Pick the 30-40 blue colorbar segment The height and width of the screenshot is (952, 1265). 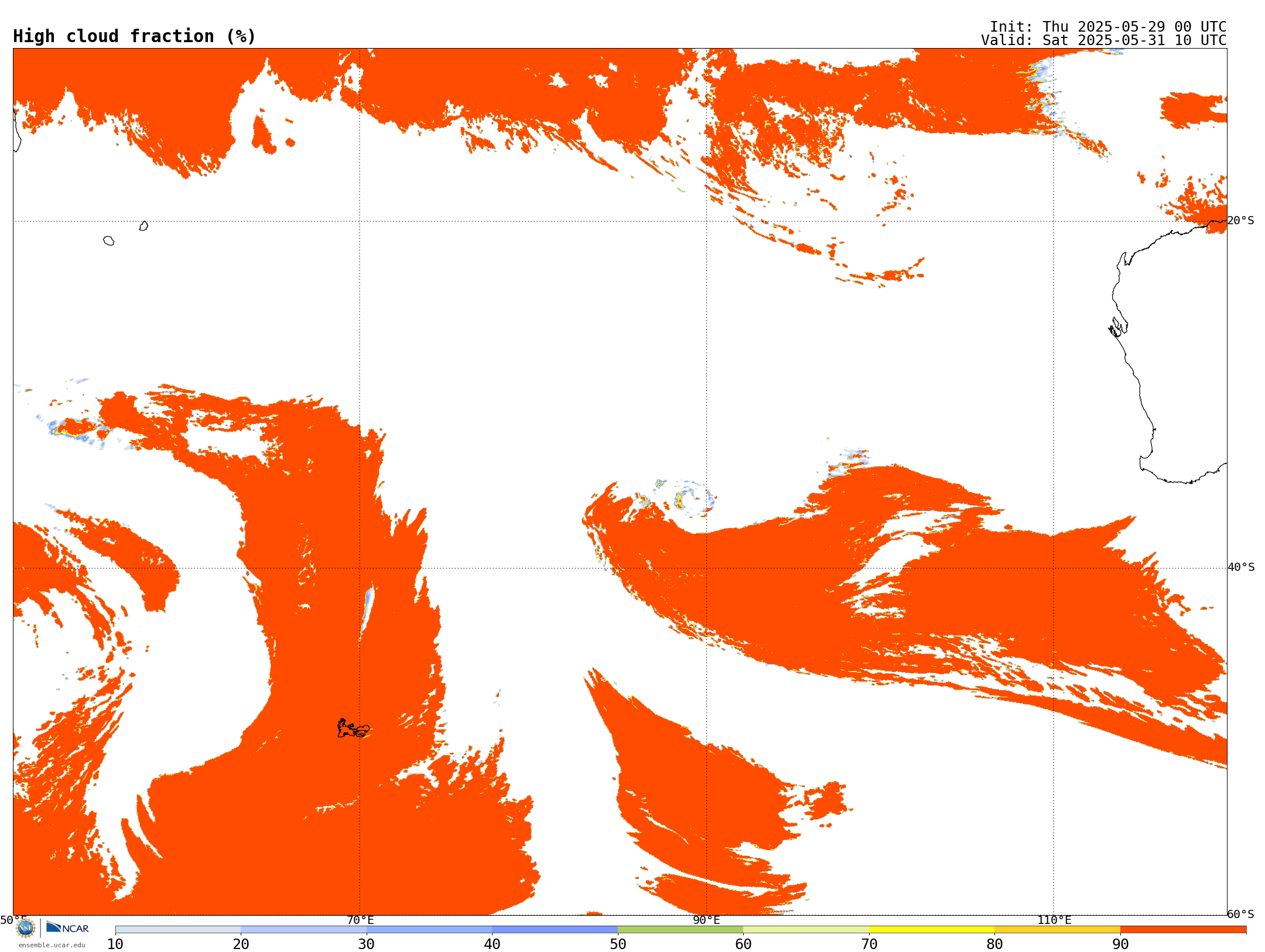pos(429,930)
